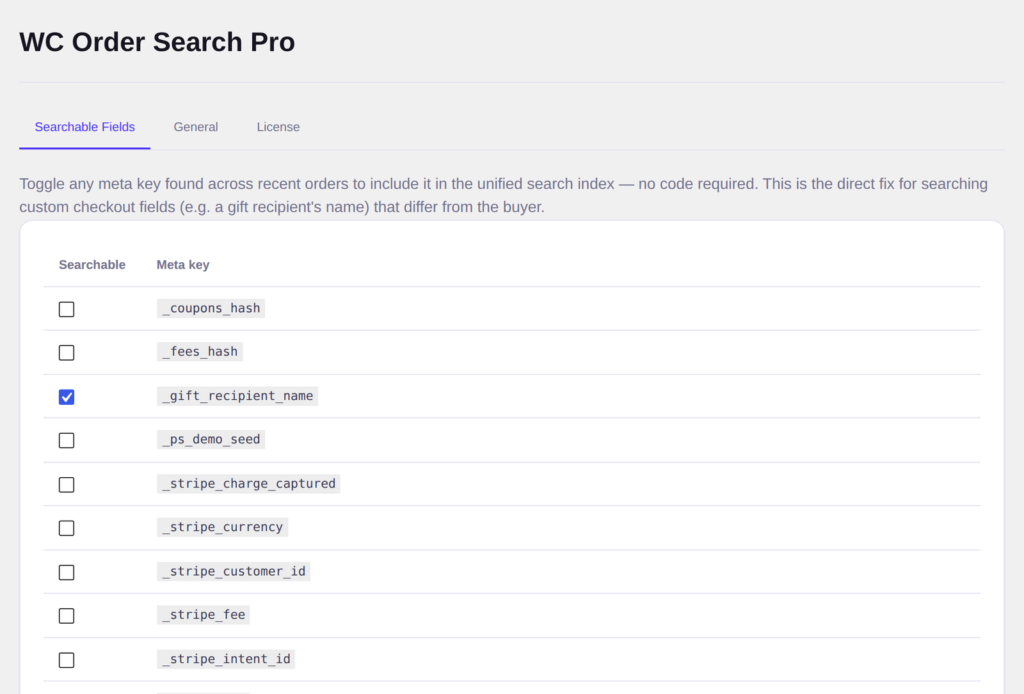Select the _coupons_hash key label
Image resolution: width=1024 pixels, height=694 pixels.
211,308
